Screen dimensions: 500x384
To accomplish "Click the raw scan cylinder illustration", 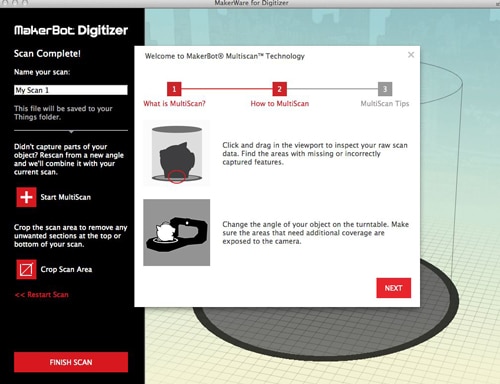I will (x=177, y=153).
